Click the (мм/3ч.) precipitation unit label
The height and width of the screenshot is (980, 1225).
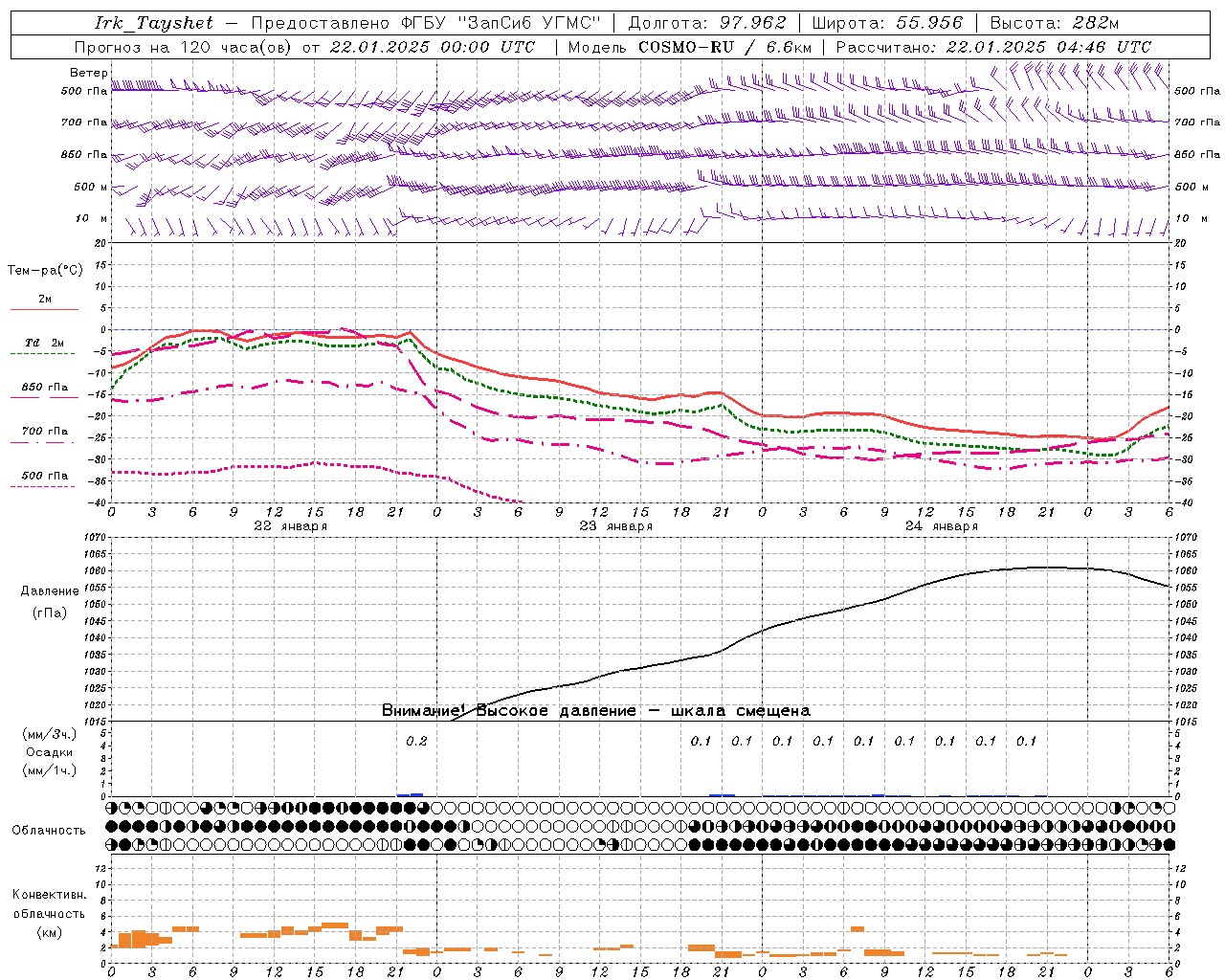click(x=50, y=734)
